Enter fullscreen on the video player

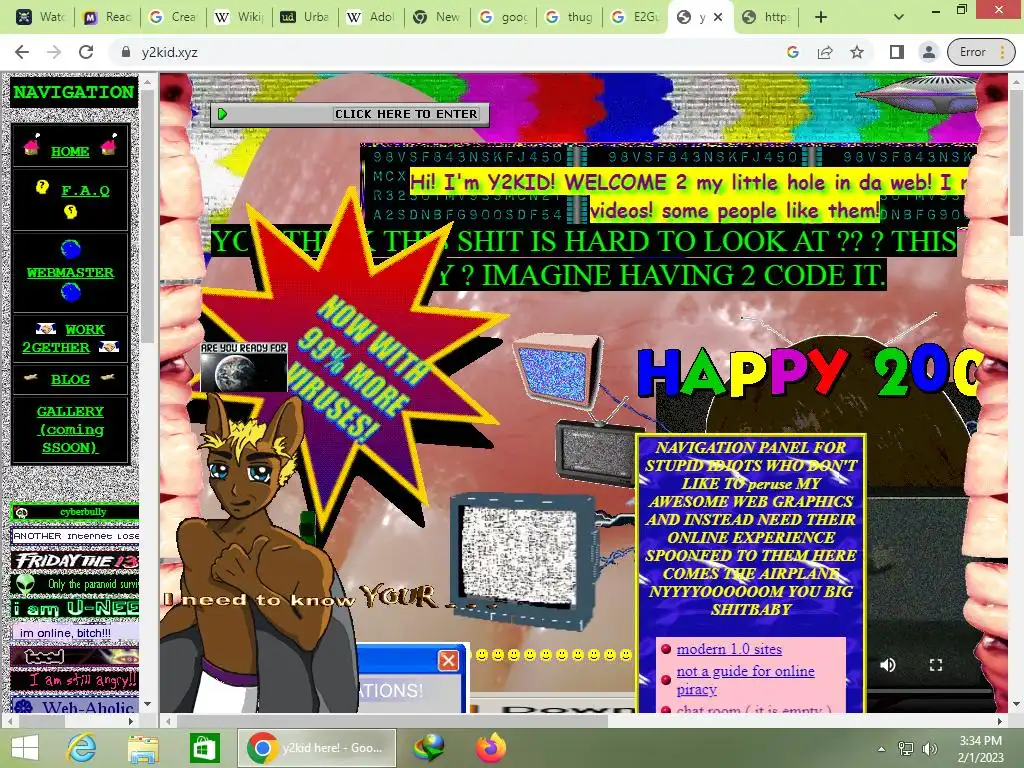936,665
